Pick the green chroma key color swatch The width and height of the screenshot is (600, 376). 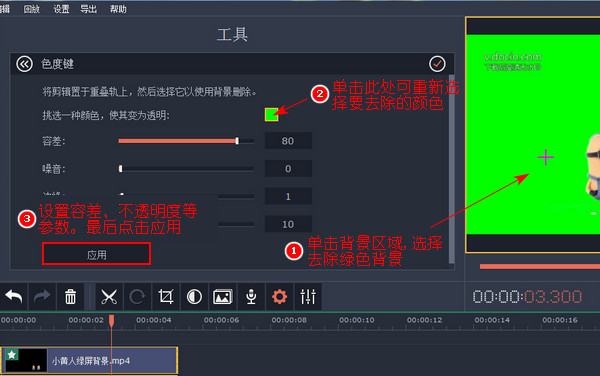point(271,114)
